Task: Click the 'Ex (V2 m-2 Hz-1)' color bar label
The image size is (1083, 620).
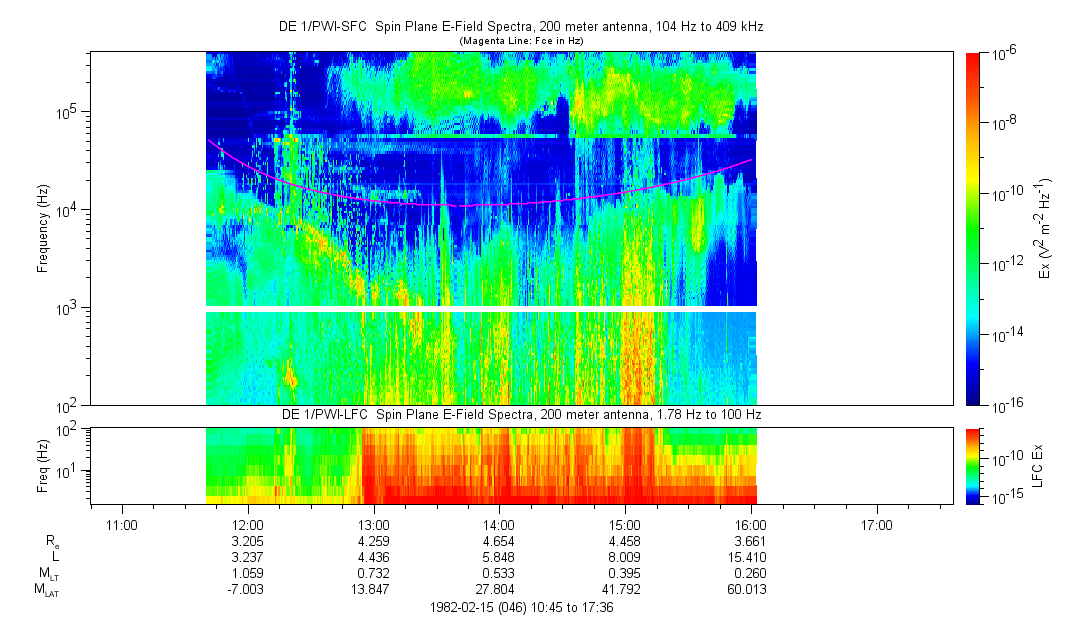Action: pos(1045,228)
